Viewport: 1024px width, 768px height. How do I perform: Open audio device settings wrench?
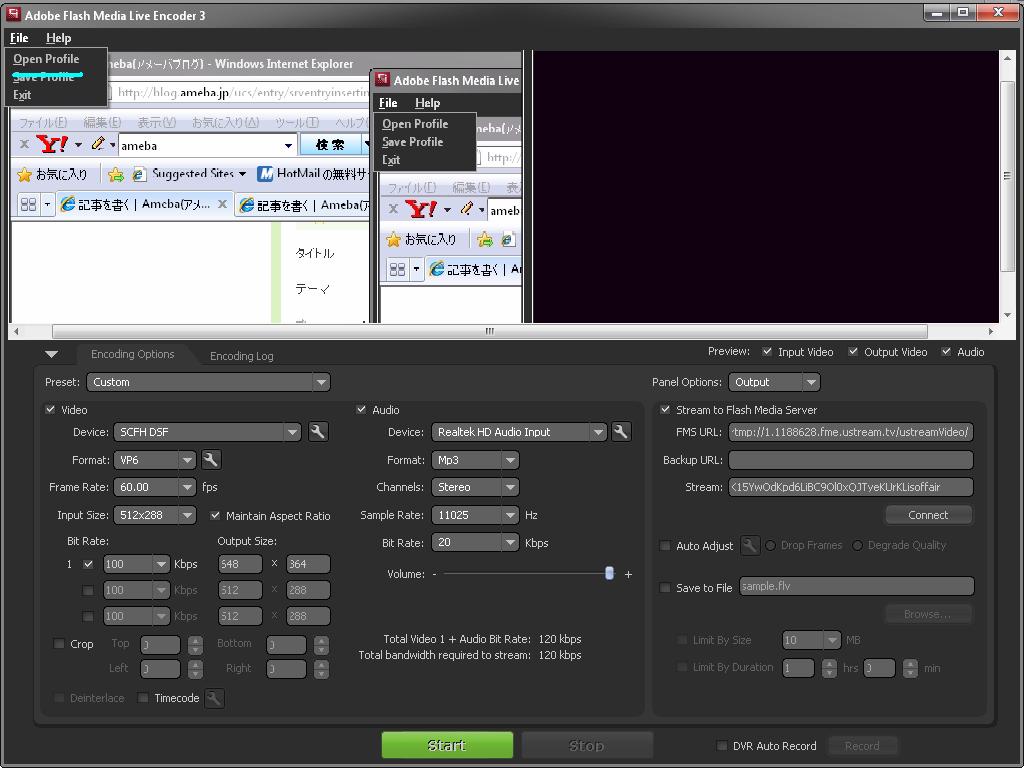point(621,432)
